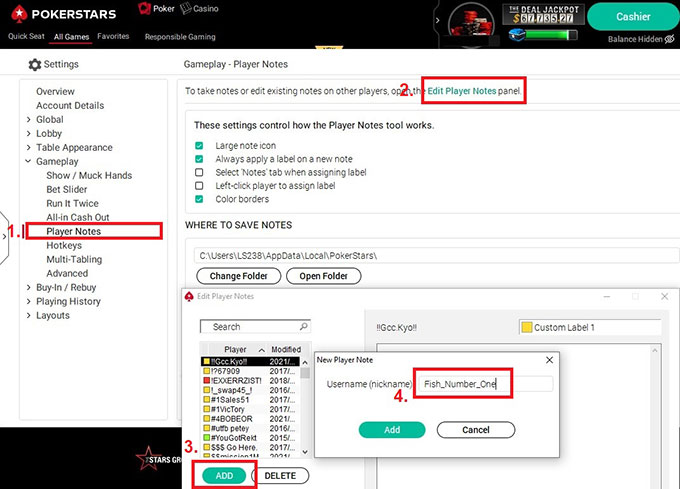Enable Left-click player to assign label
This screenshot has height=489, width=680.
pyautogui.click(x=199, y=186)
